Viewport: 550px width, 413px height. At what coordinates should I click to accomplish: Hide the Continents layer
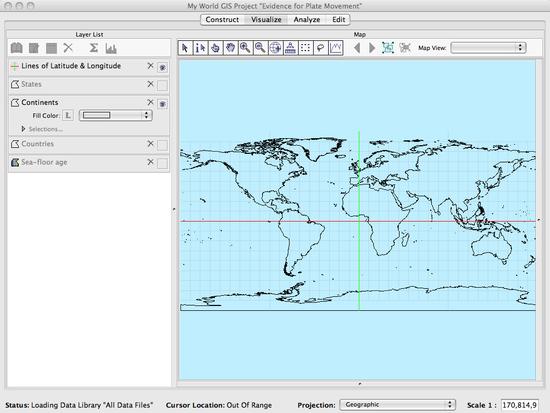[x=162, y=104]
